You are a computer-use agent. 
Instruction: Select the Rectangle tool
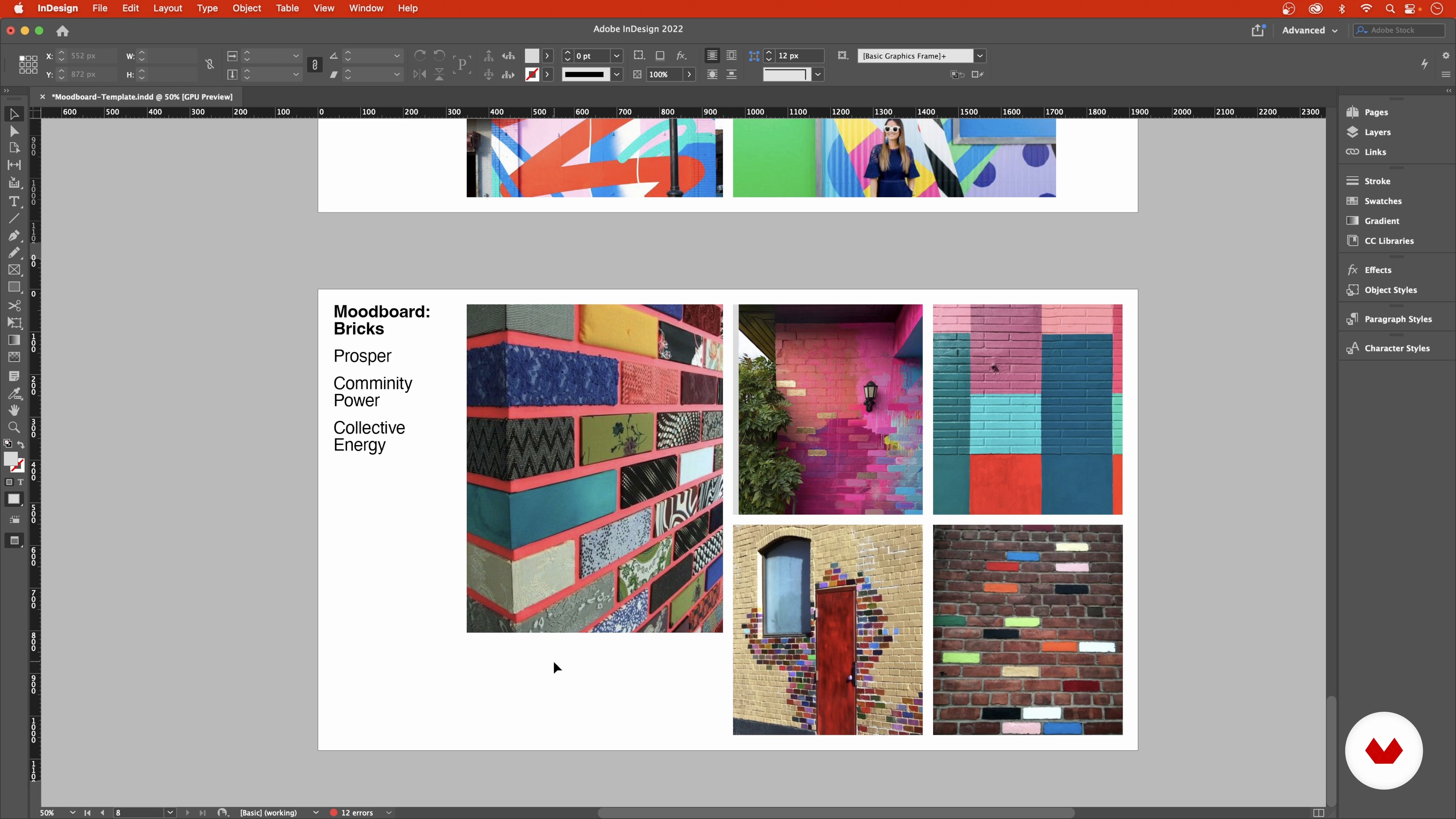coord(14,287)
